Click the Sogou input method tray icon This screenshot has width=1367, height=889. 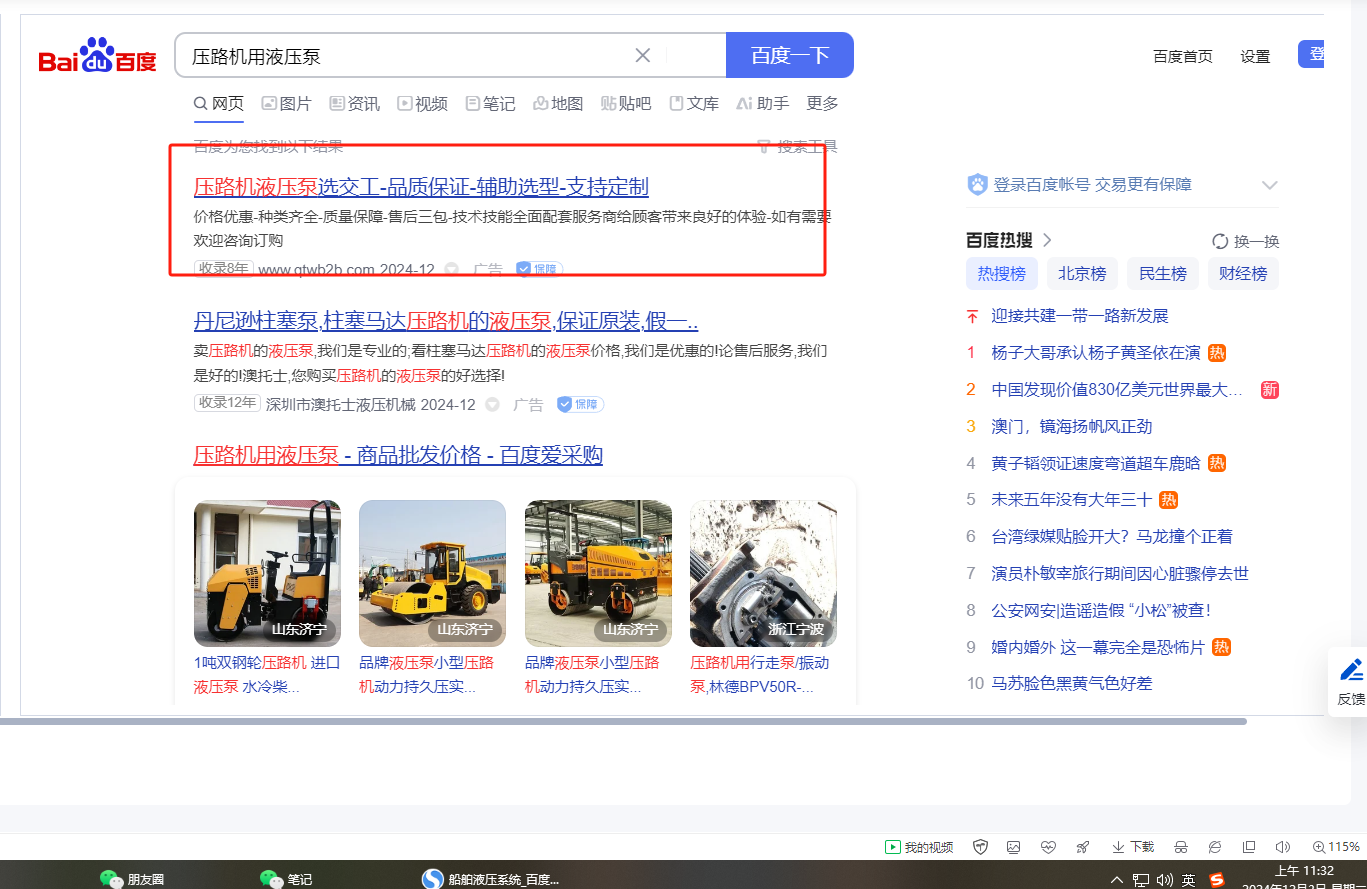point(1217,880)
